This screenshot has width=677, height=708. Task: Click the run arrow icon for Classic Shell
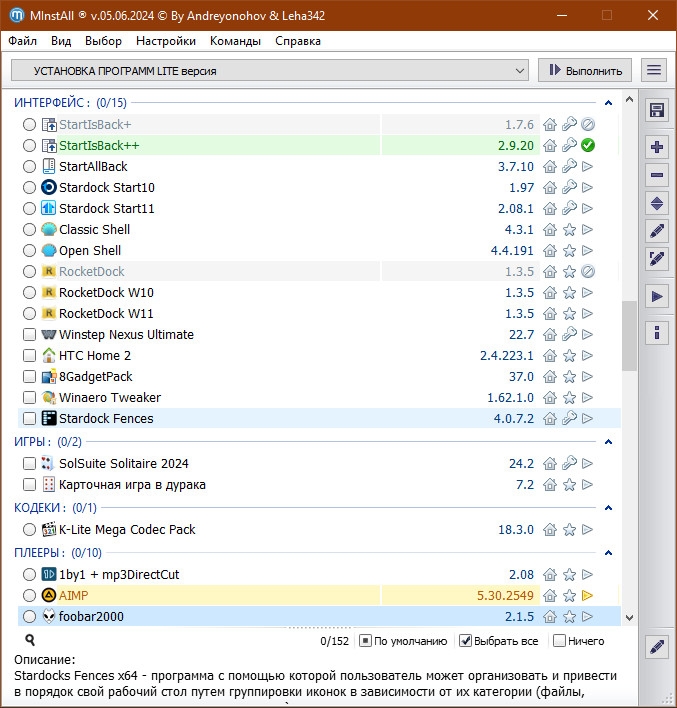point(587,229)
